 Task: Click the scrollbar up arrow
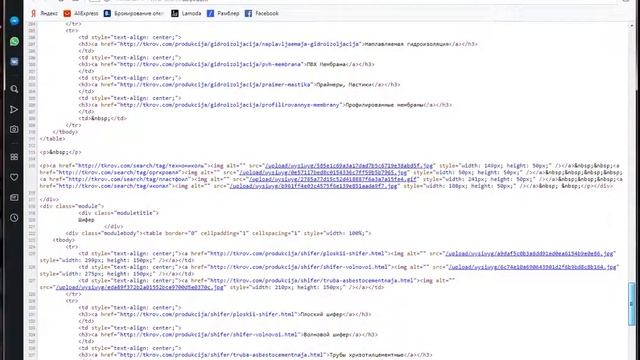coord(631,26)
